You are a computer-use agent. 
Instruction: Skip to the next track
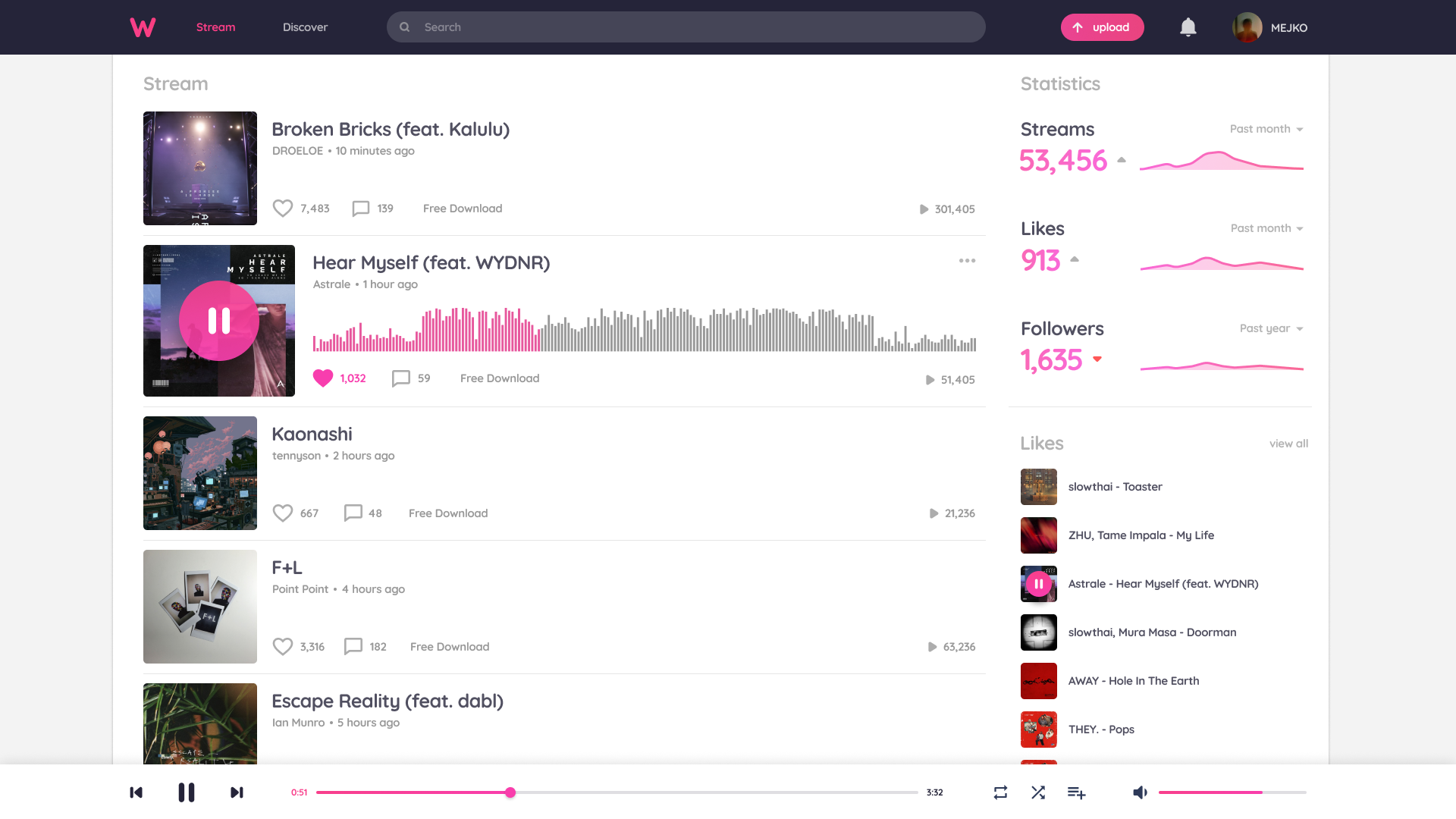(237, 792)
